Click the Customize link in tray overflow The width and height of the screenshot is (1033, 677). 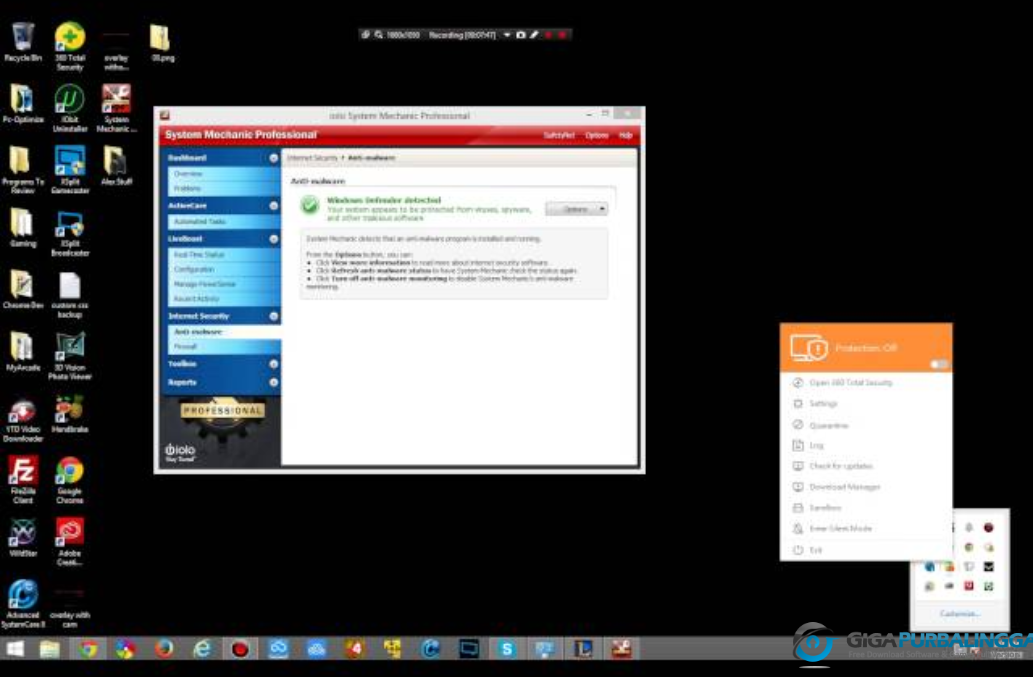click(959, 614)
